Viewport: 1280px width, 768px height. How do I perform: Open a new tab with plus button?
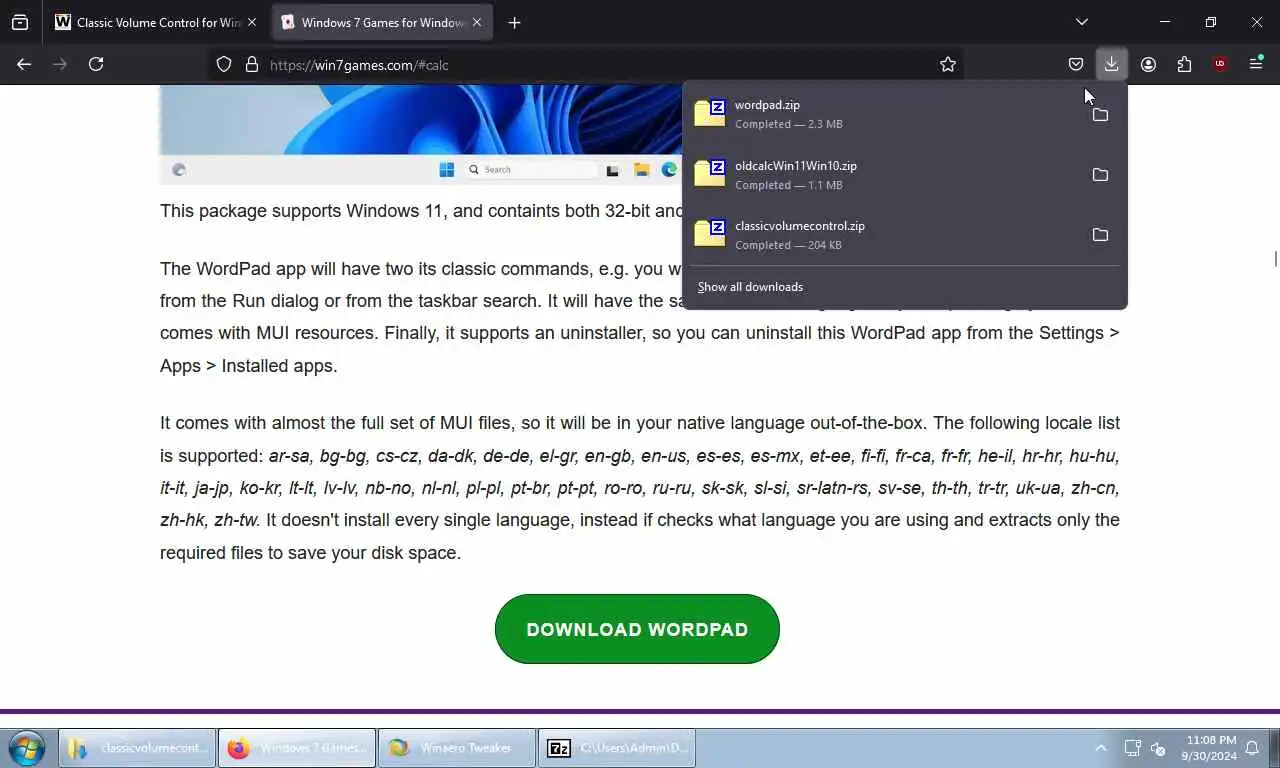coord(514,22)
